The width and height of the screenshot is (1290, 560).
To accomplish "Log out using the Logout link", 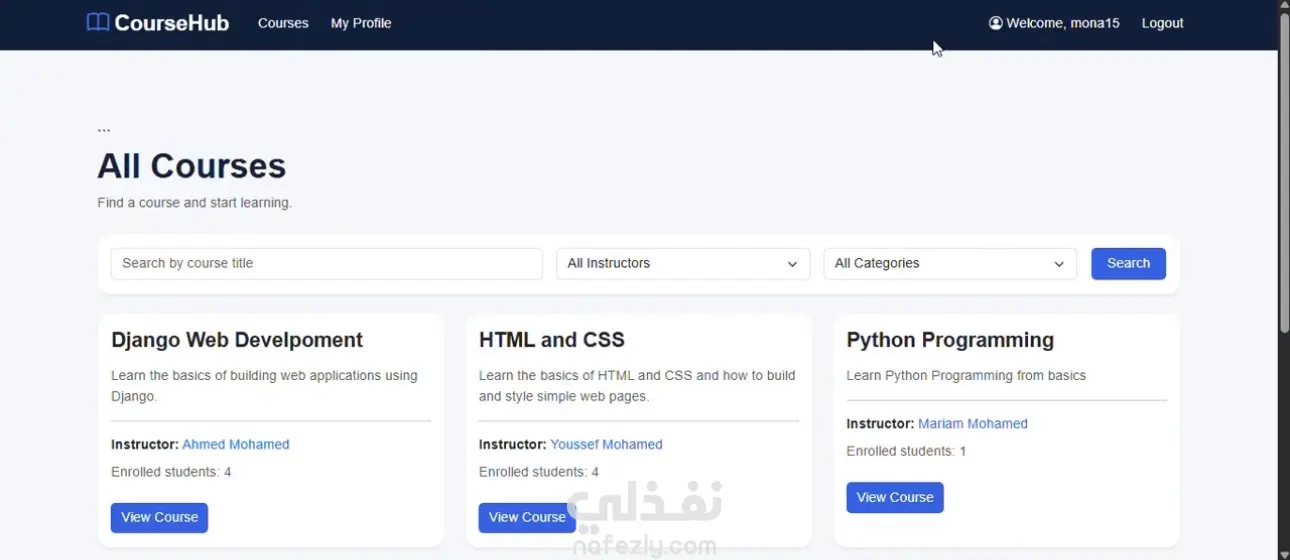I will pos(1162,23).
